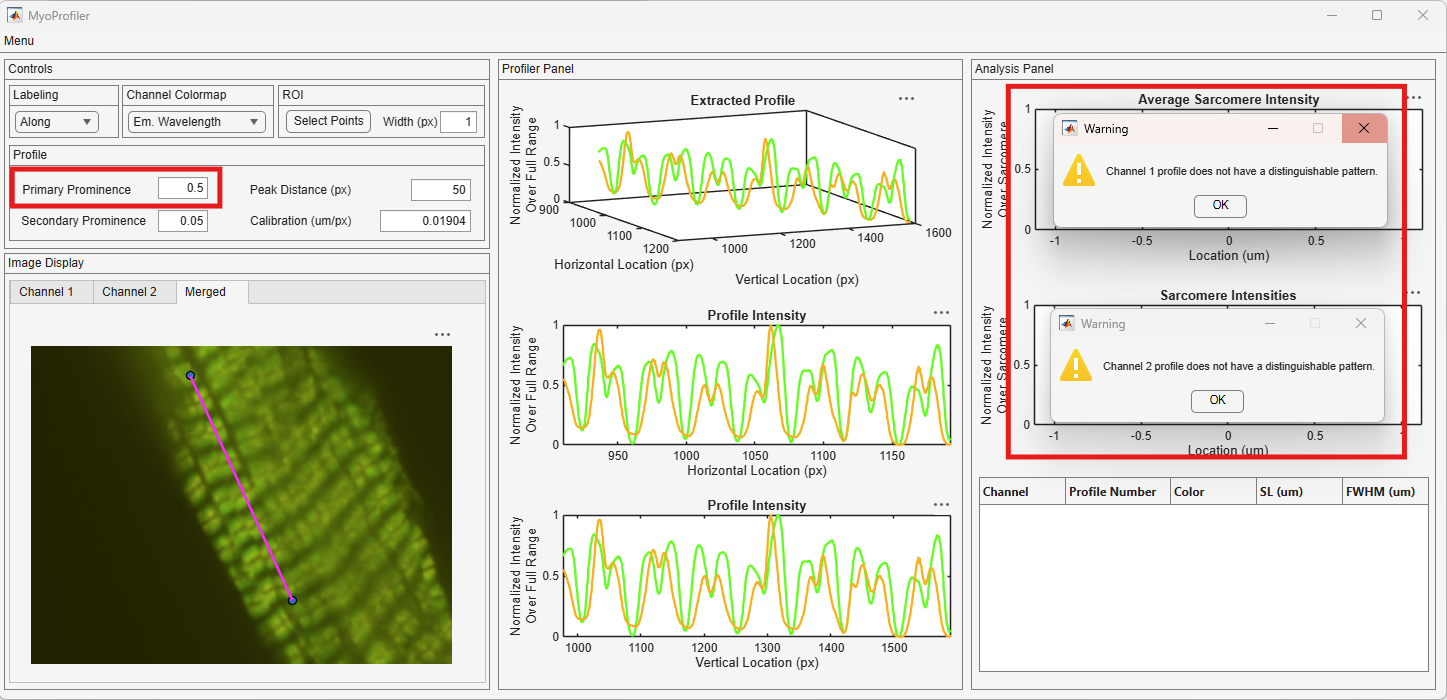
Task: Open the ellipsis menu above Extracted Profile plot
Action: (x=906, y=99)
